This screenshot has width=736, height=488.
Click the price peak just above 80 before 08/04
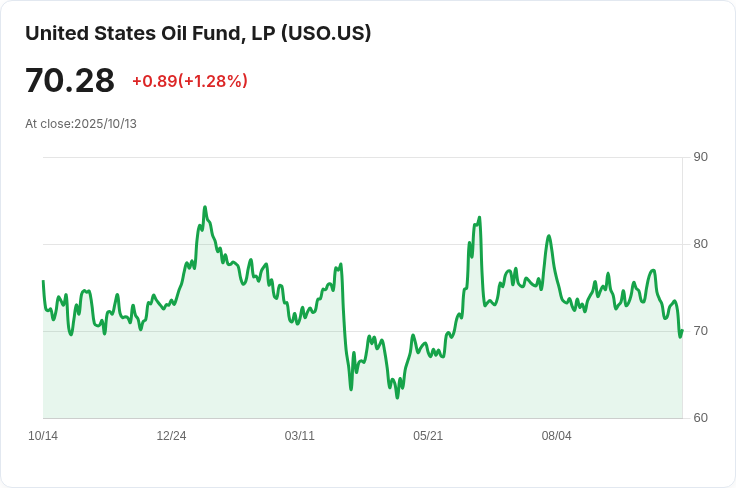(x=548, y=236)
